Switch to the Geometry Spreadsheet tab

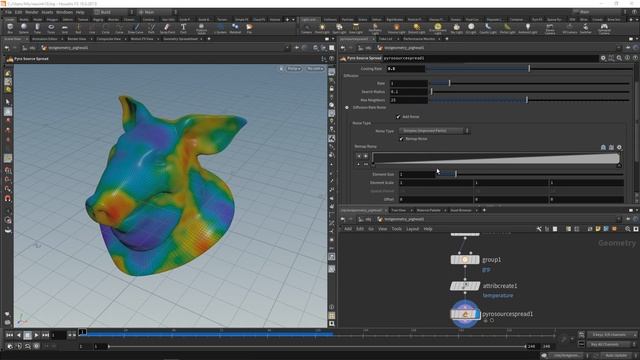180,39
